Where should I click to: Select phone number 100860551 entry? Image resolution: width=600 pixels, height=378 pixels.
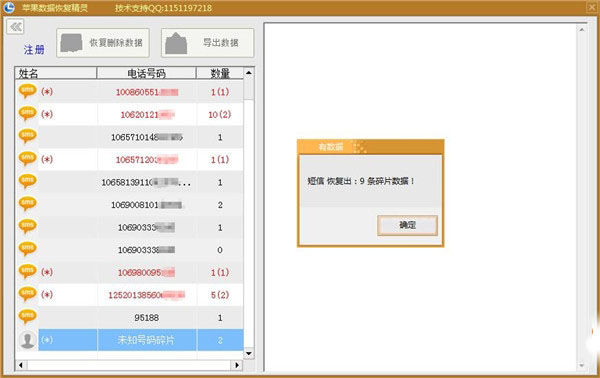point(147,92)
